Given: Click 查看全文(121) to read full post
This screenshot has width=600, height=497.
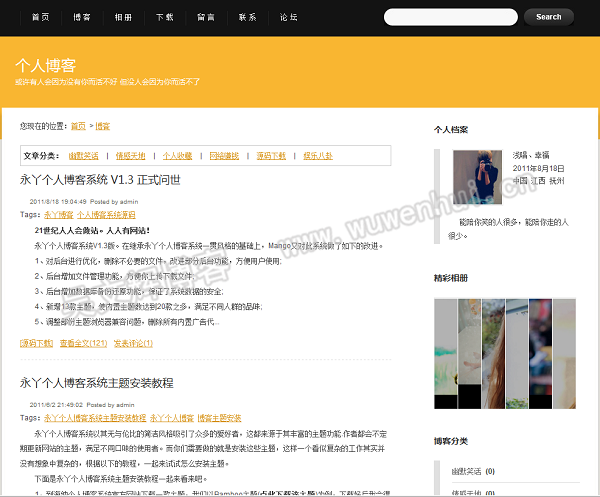Looking at the screenshot, I should point(83,343).
